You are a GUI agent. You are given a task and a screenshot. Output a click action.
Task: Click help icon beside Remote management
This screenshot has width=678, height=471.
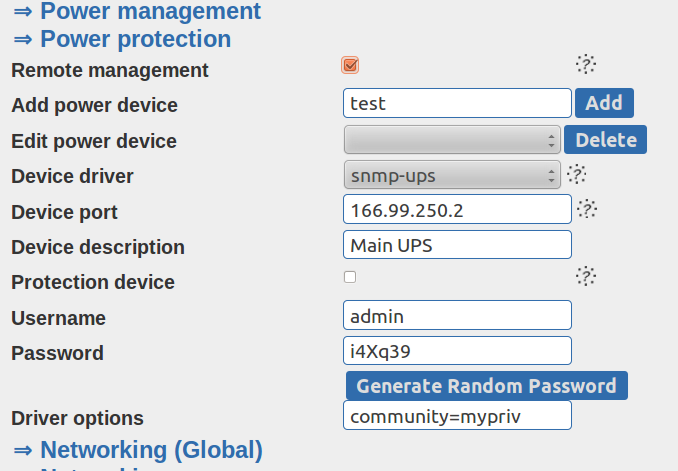pyautogui.click(x=586, y=65)
